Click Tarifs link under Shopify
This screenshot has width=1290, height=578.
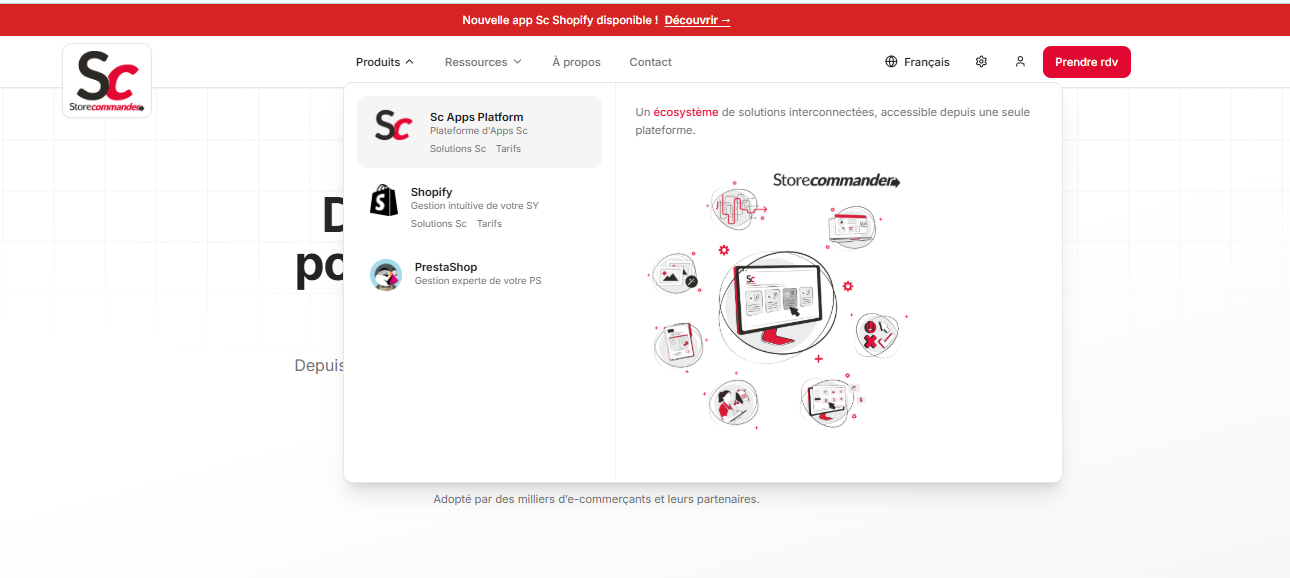point(489,224)
